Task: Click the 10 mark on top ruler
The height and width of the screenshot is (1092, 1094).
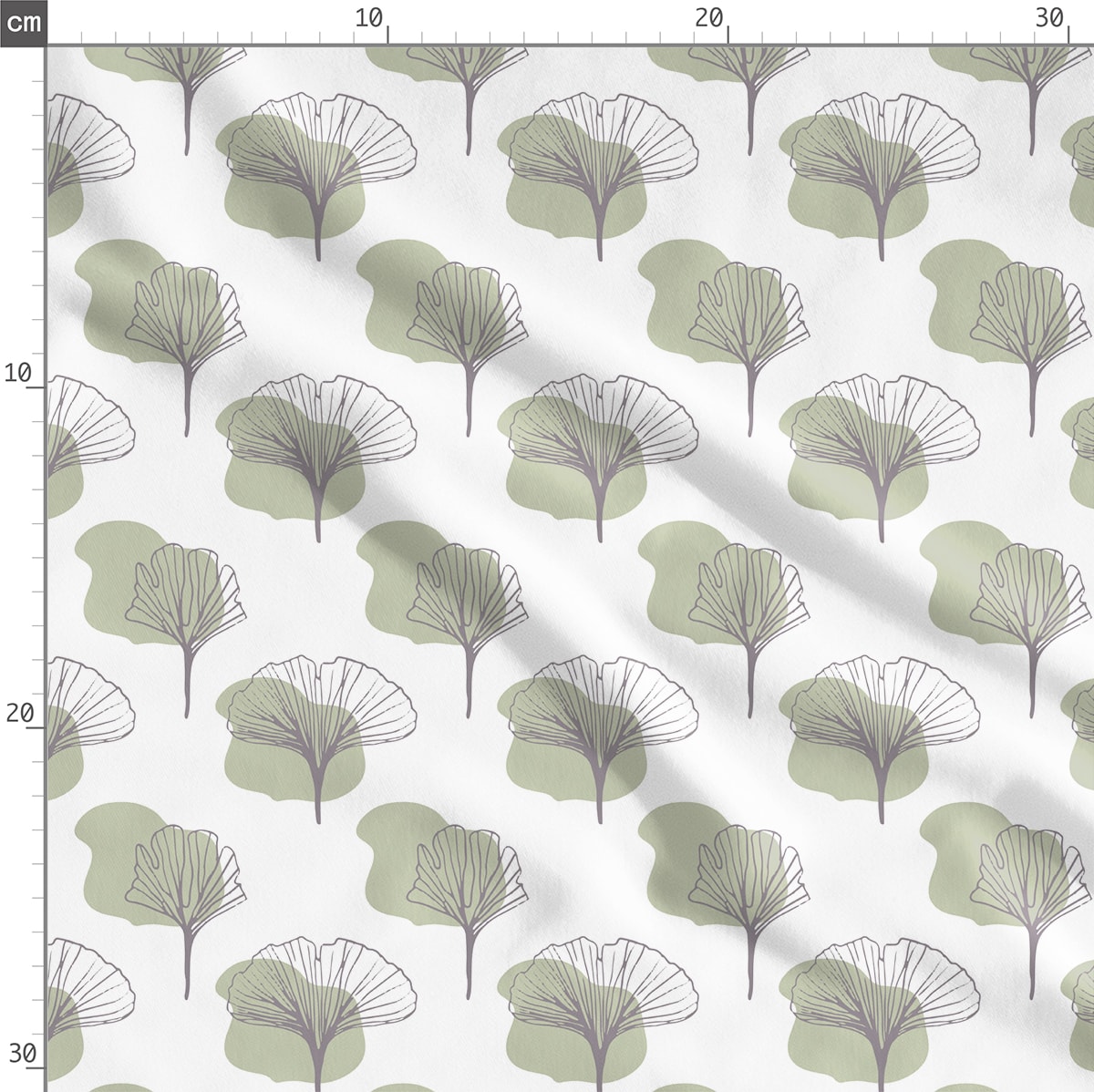Action: [369, 17]
